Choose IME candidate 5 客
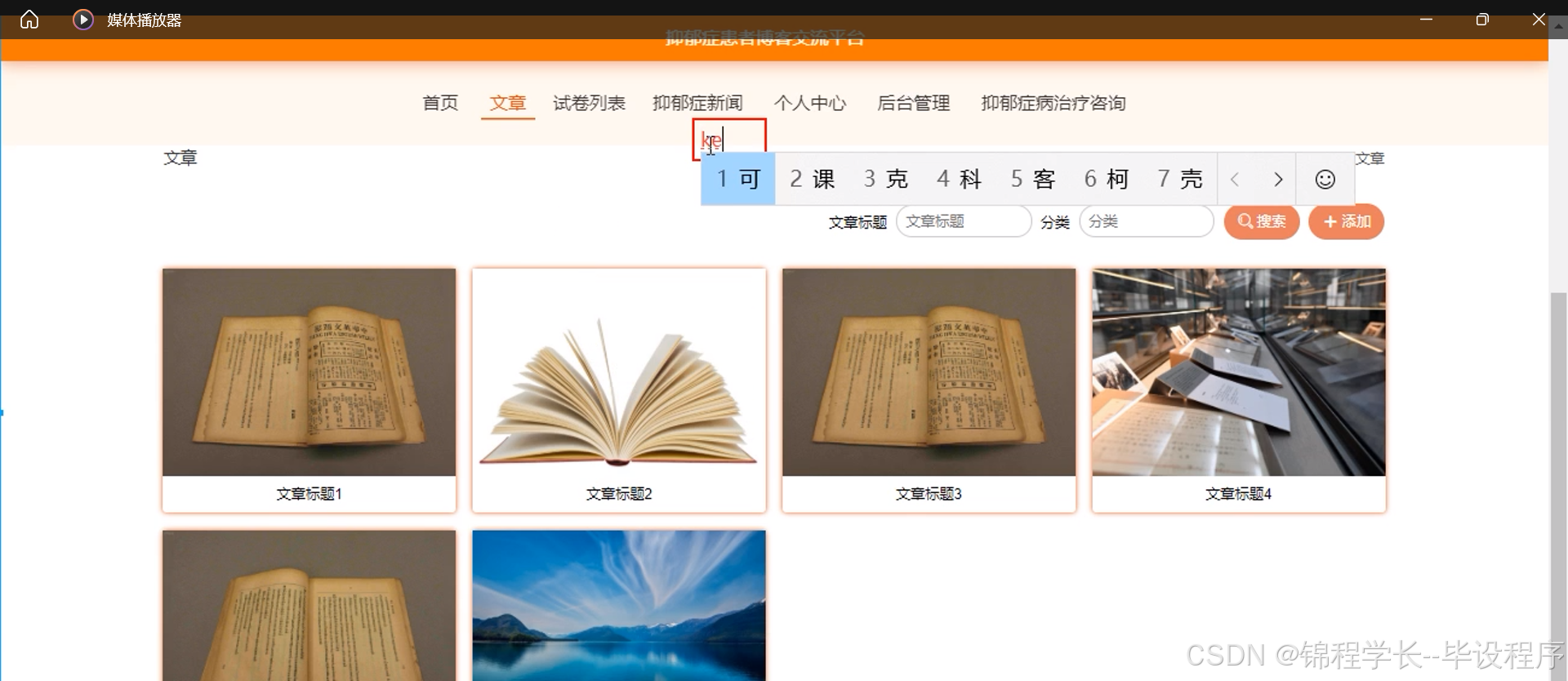This screenshot has height=681, width=1568. point(1032,179)
